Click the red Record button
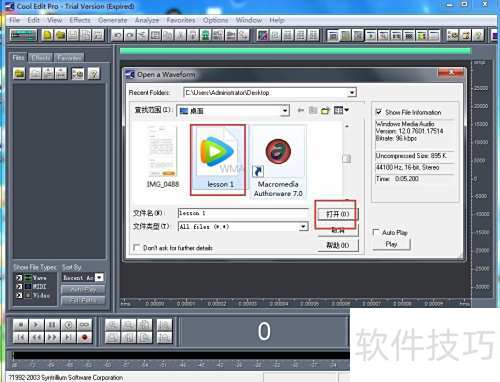The width and height of the screenshot is (500, 382). [x=84, y=338]
